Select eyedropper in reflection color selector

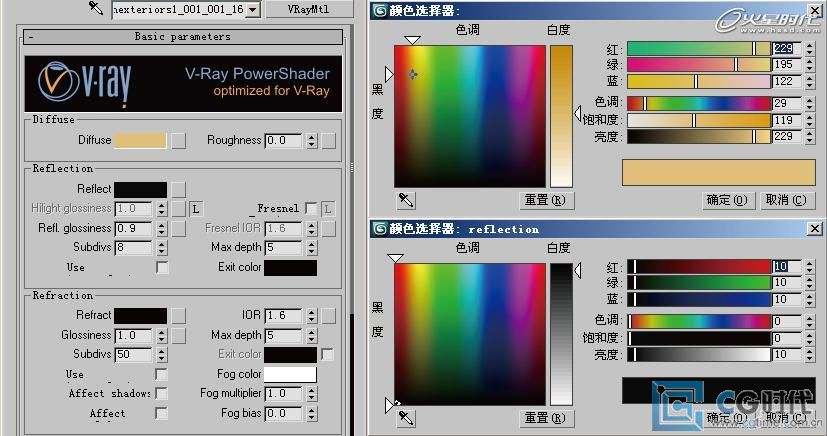coord(406,418)
